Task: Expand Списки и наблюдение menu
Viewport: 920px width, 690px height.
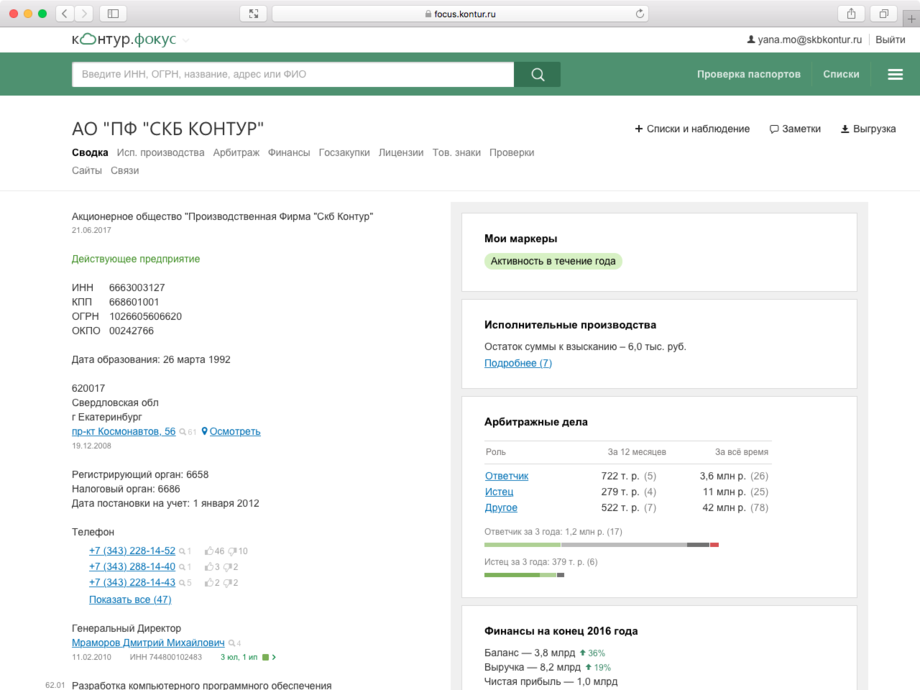Action: 692,129
